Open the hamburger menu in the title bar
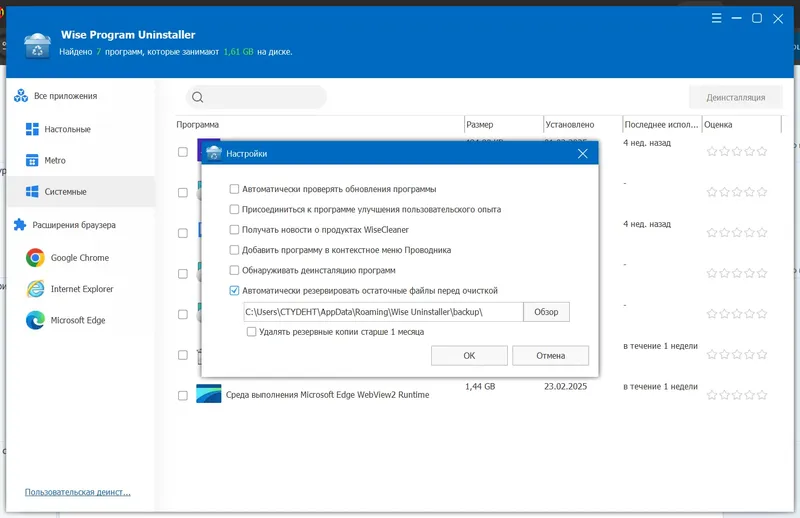The image size is (800, 518). pos(716,18)
